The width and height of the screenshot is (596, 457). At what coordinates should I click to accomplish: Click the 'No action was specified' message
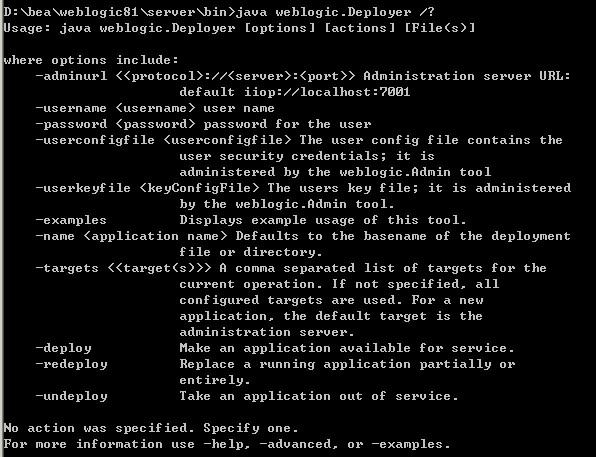(151, 428)
